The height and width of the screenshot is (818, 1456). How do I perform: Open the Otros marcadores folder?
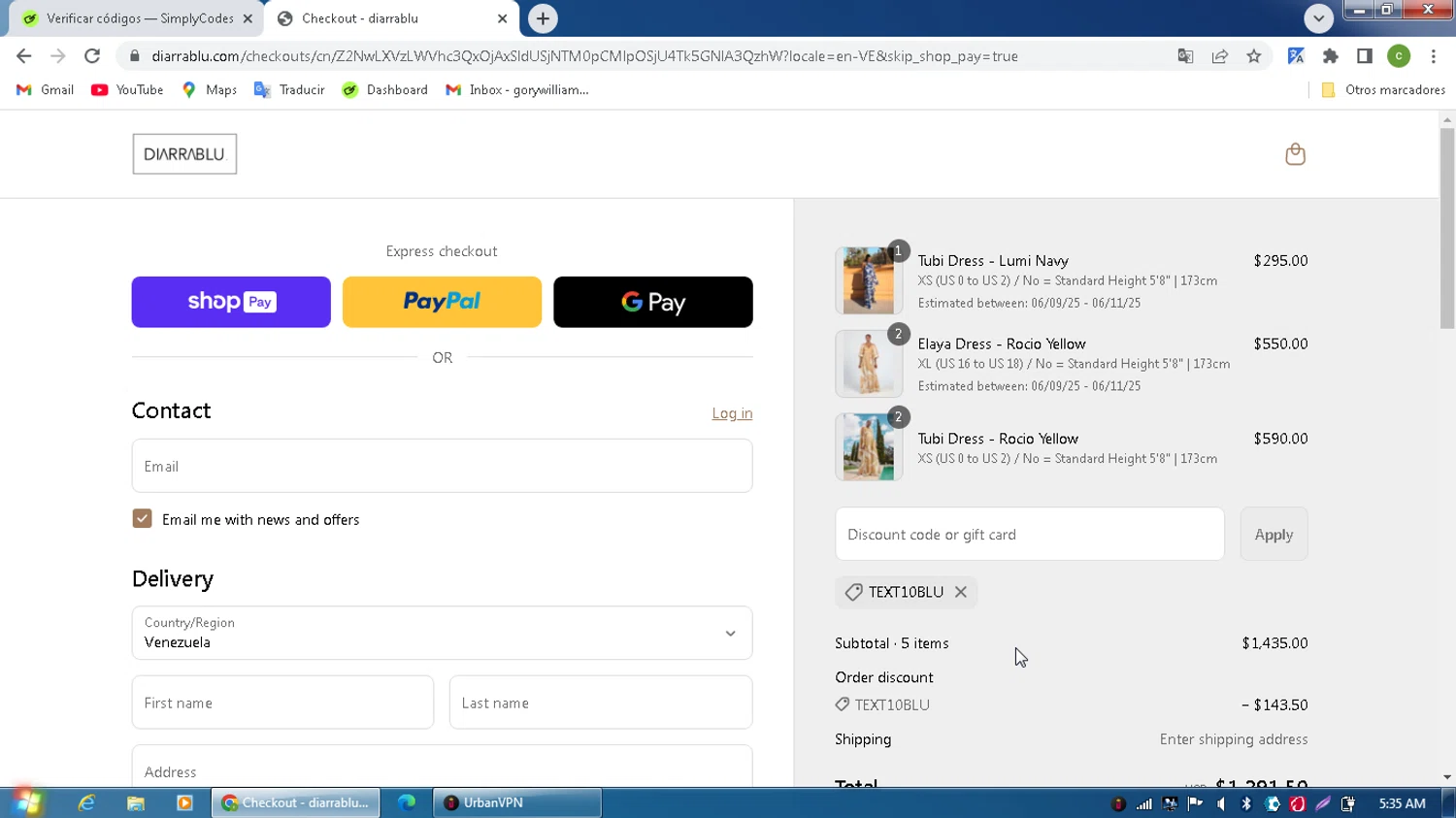coord(1383,90)
